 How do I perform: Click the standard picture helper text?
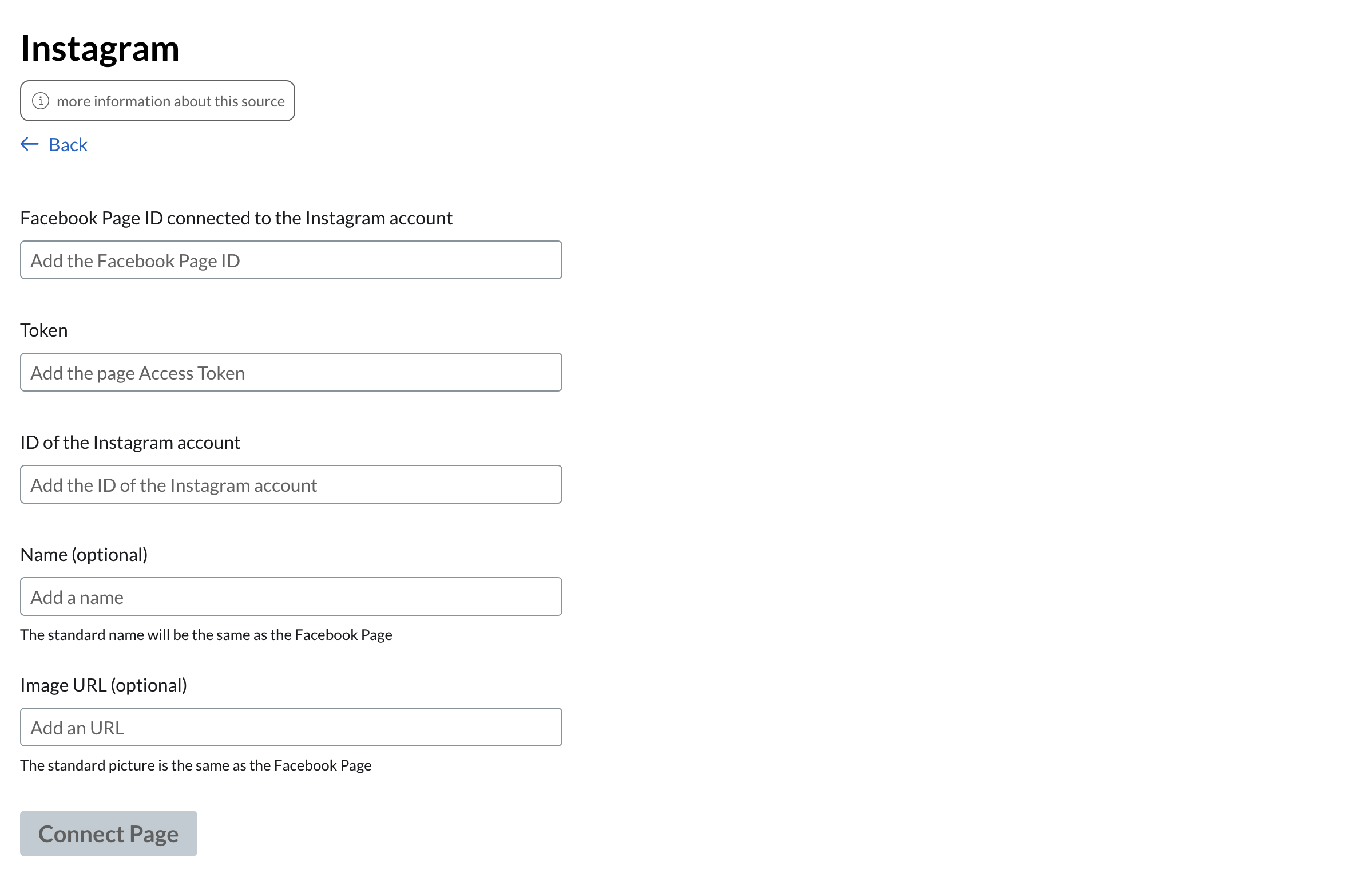(196, 765)
